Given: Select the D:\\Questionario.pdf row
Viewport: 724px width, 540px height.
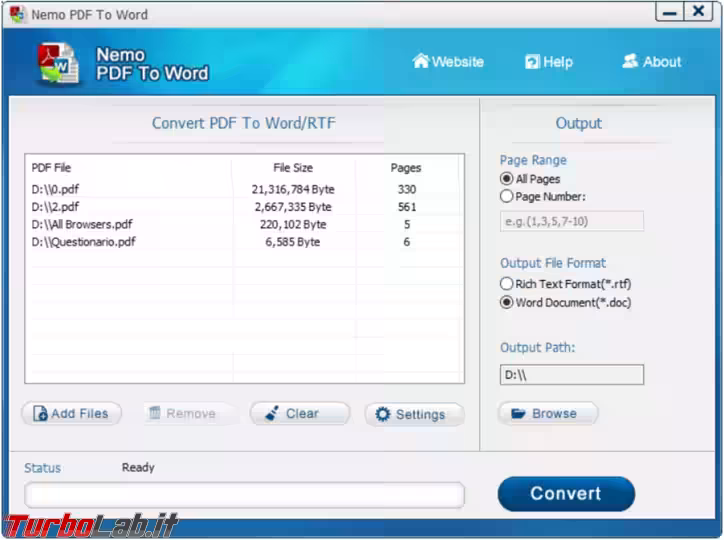Looking at the screenshot, I should tap(244, 242).
